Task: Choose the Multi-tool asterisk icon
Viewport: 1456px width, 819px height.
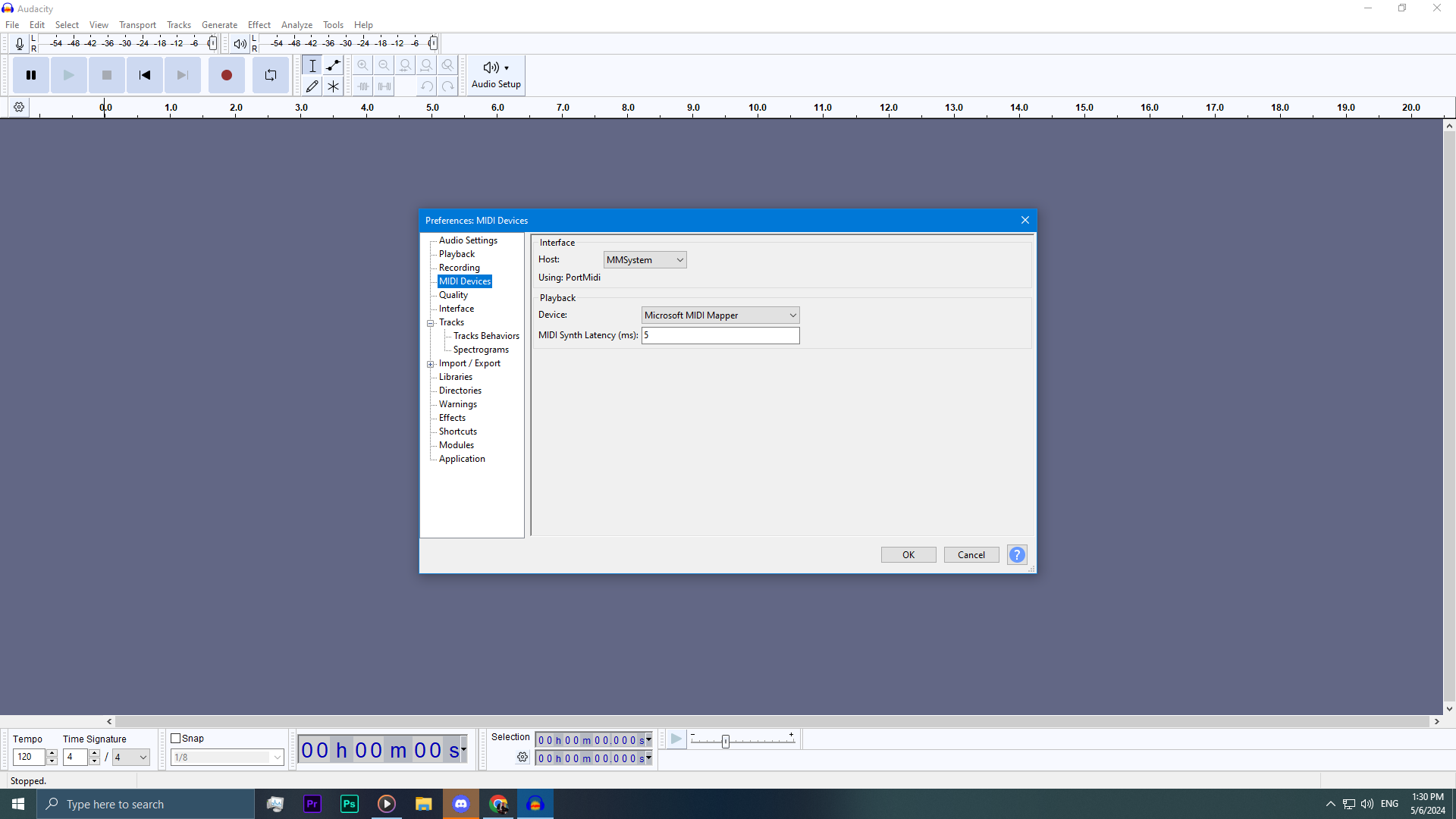Action: coord(333,86)
